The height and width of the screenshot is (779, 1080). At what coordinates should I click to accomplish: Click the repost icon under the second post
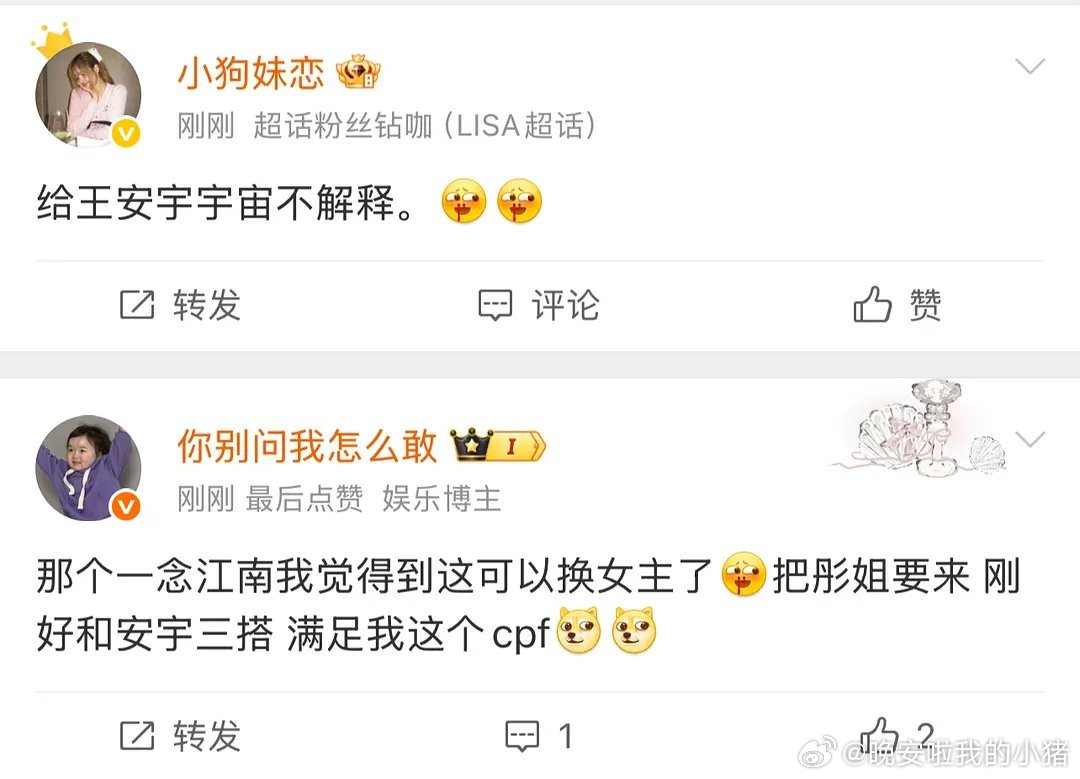point(137,736)
